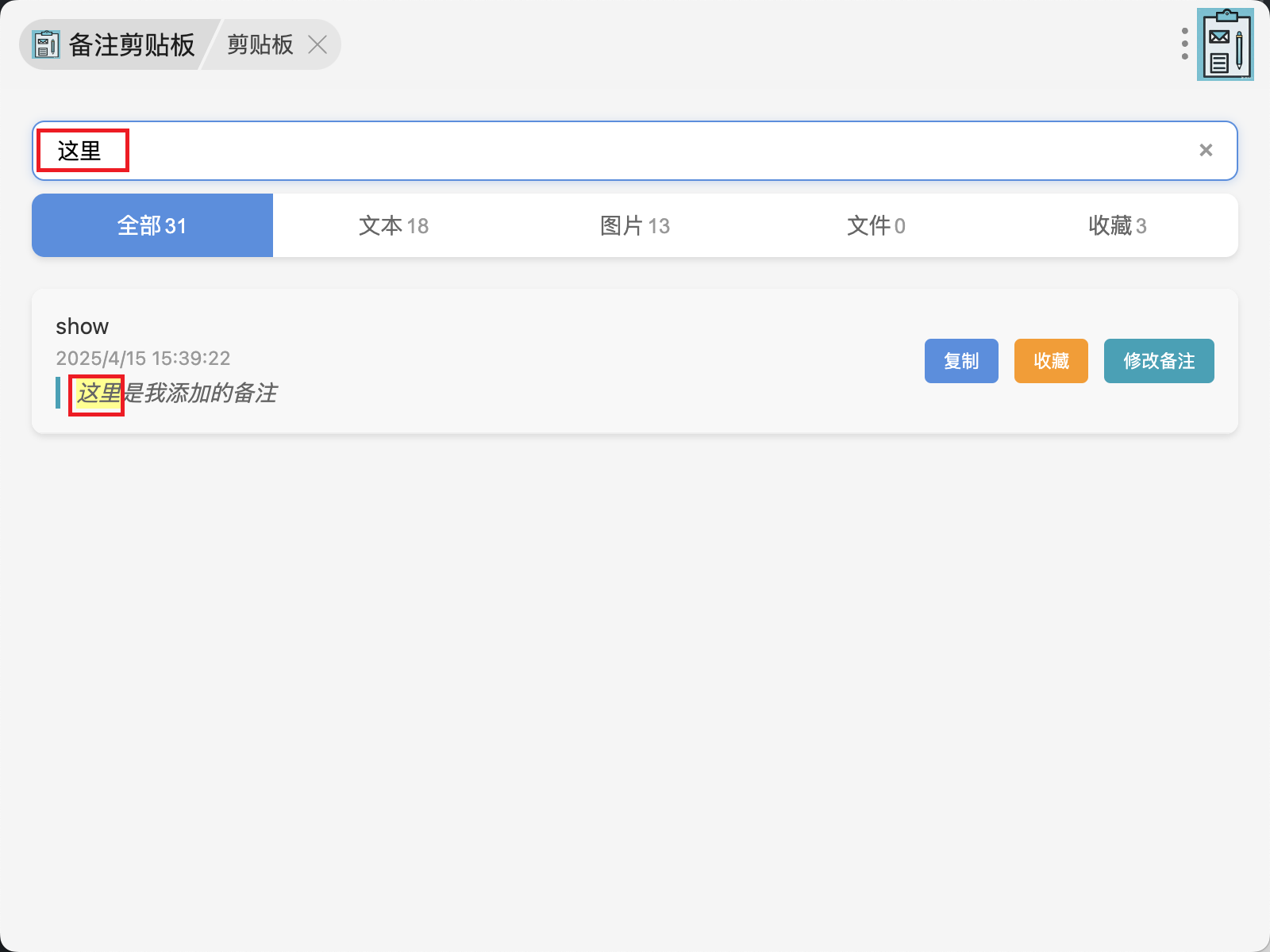This screenshot has height=952, width=1270.
Task: Open the 收藏 3 favorites tab
Action: click(x=1118, y=225)
